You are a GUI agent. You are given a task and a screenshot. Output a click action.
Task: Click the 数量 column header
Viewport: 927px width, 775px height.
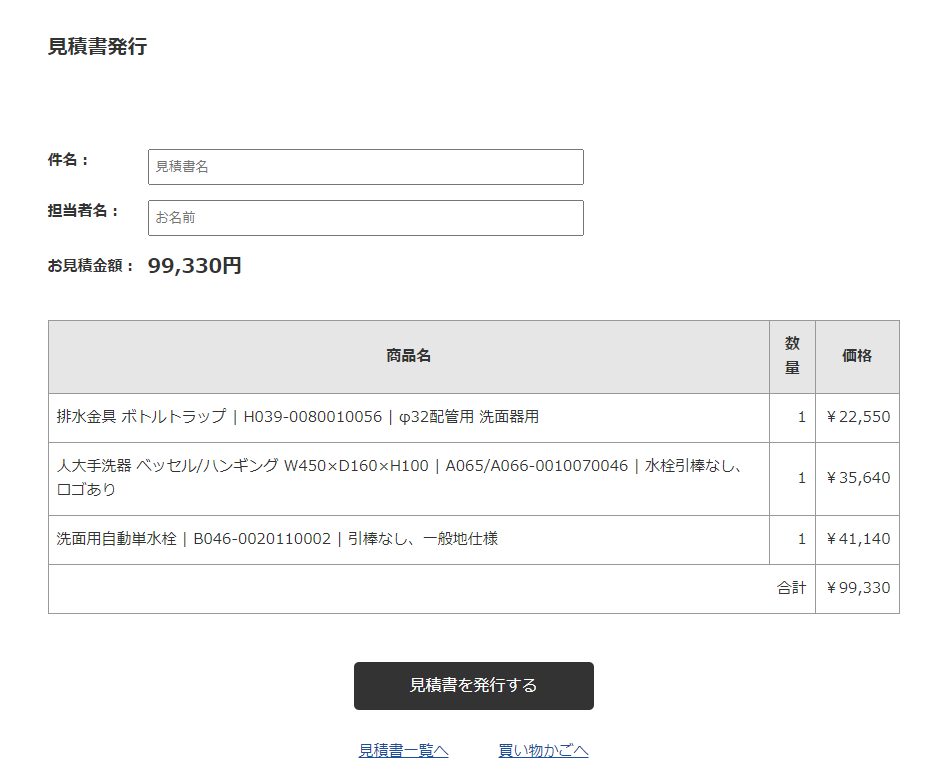(x=792, y=356)
